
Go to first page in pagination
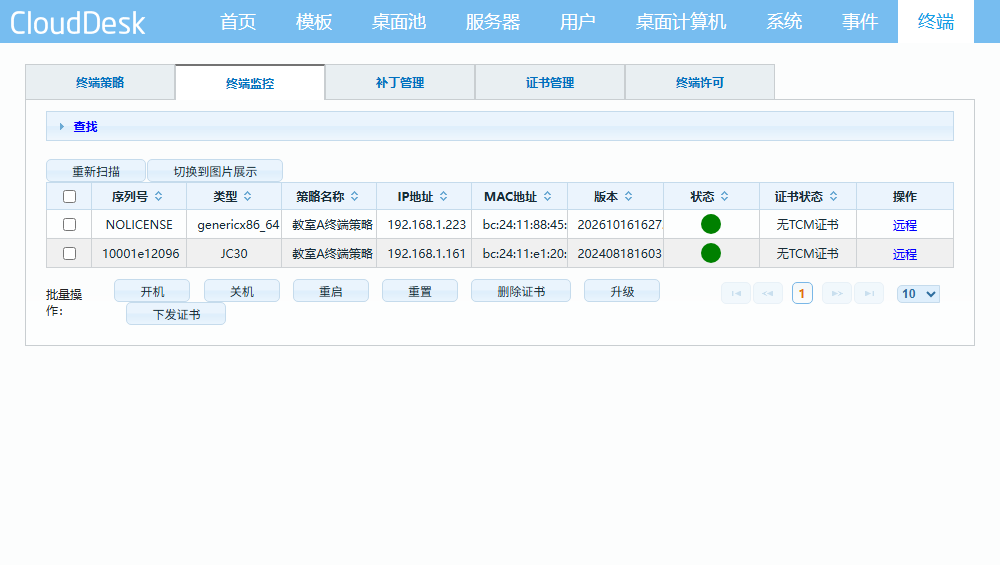pyautogui.click(x=736, y=293)
